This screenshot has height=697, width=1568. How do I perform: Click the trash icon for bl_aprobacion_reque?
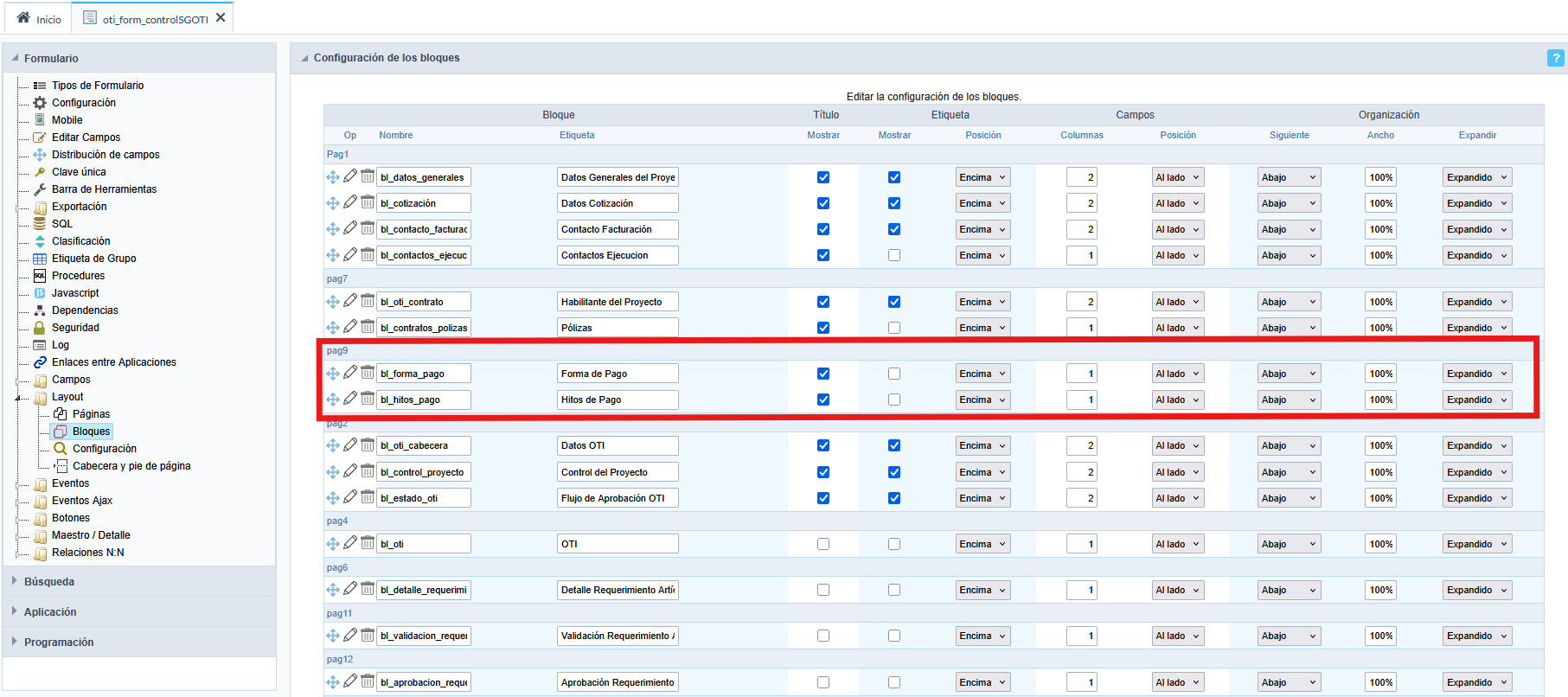tap(368, 681)
